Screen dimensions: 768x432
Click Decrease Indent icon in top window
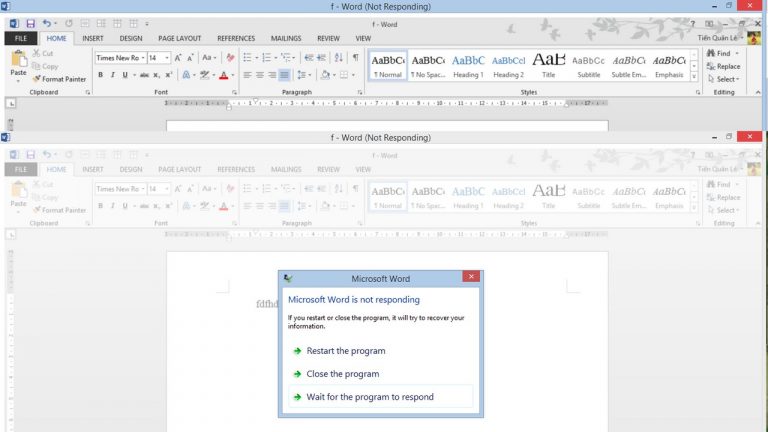pyautogui.click(x=309, y=58)
